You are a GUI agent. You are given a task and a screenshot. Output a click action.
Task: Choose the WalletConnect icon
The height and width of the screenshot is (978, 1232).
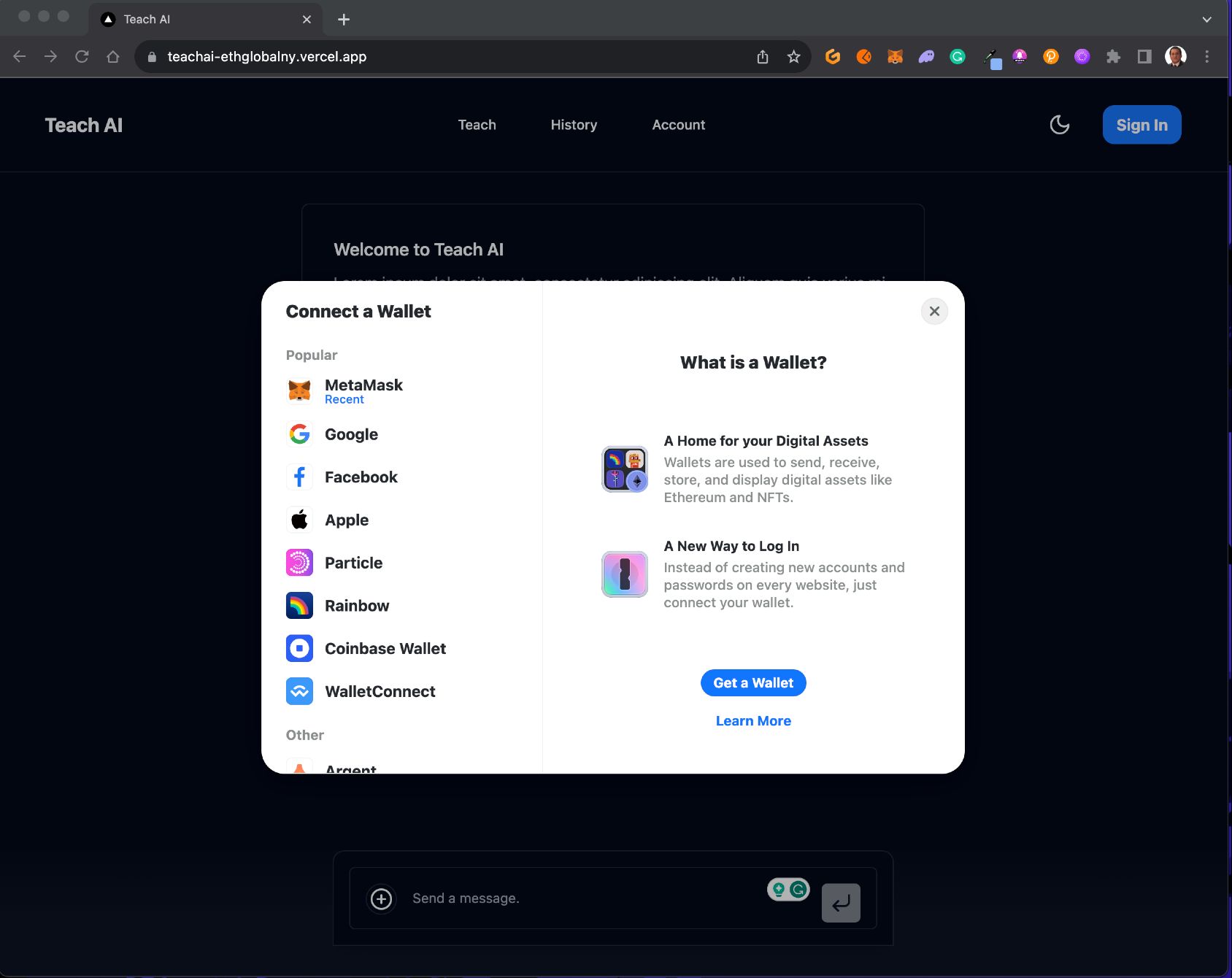299,691
